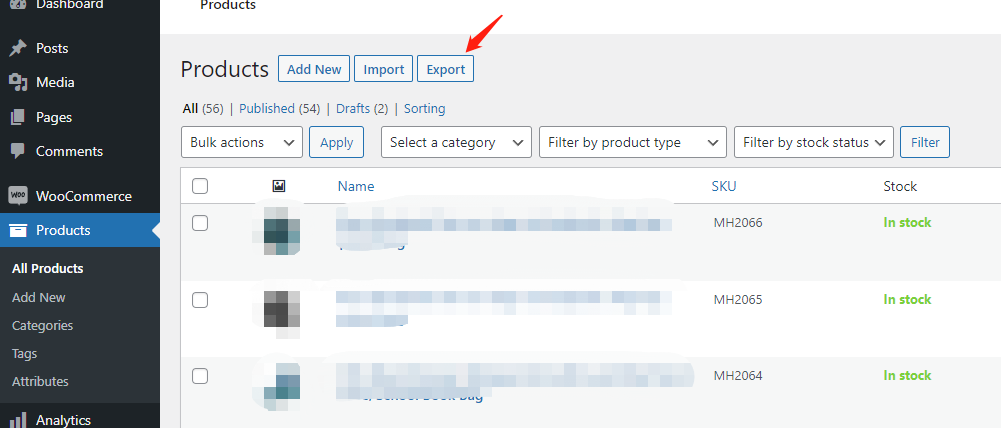Click the SKU value MH2066

point(738,223)
